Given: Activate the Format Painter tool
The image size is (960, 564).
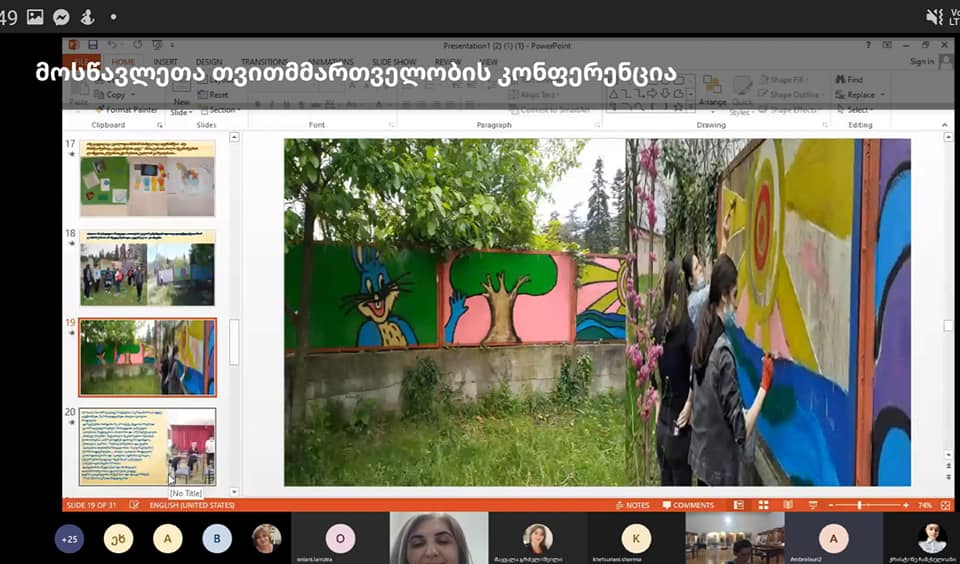Looking at the screenshot, I should (127, 110).
